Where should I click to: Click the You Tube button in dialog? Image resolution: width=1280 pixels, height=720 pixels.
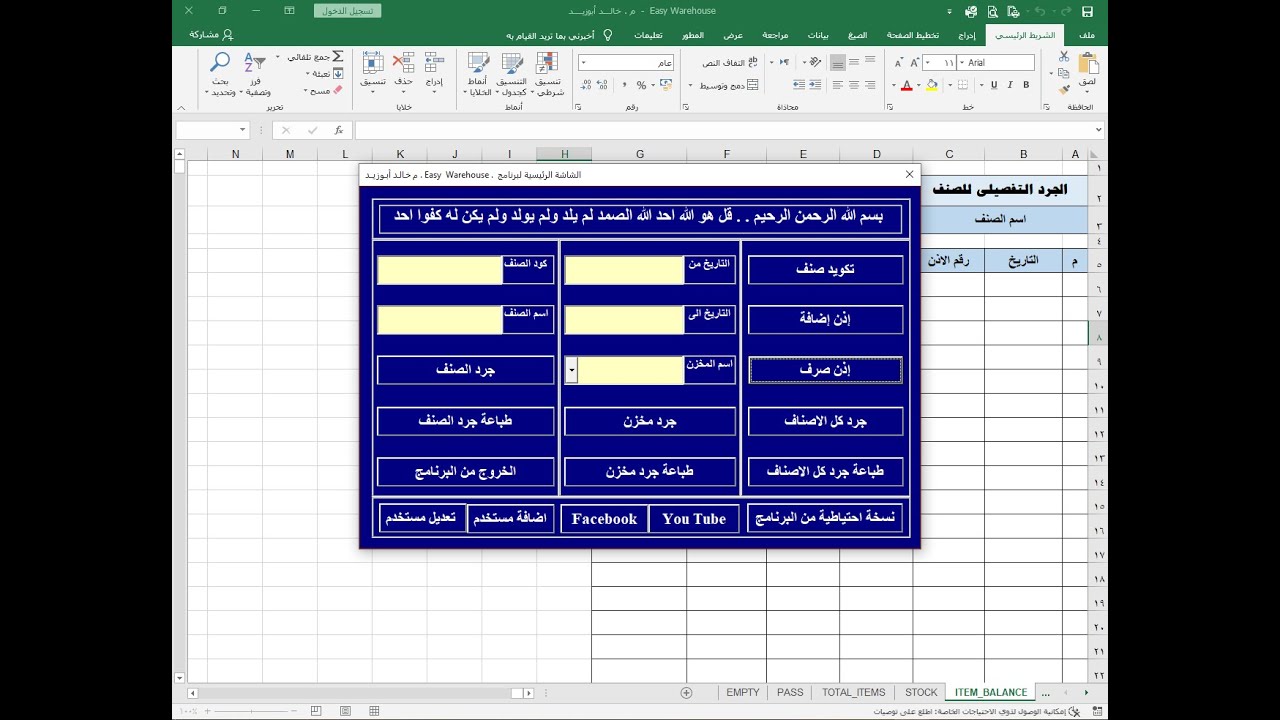coord(694,519)
